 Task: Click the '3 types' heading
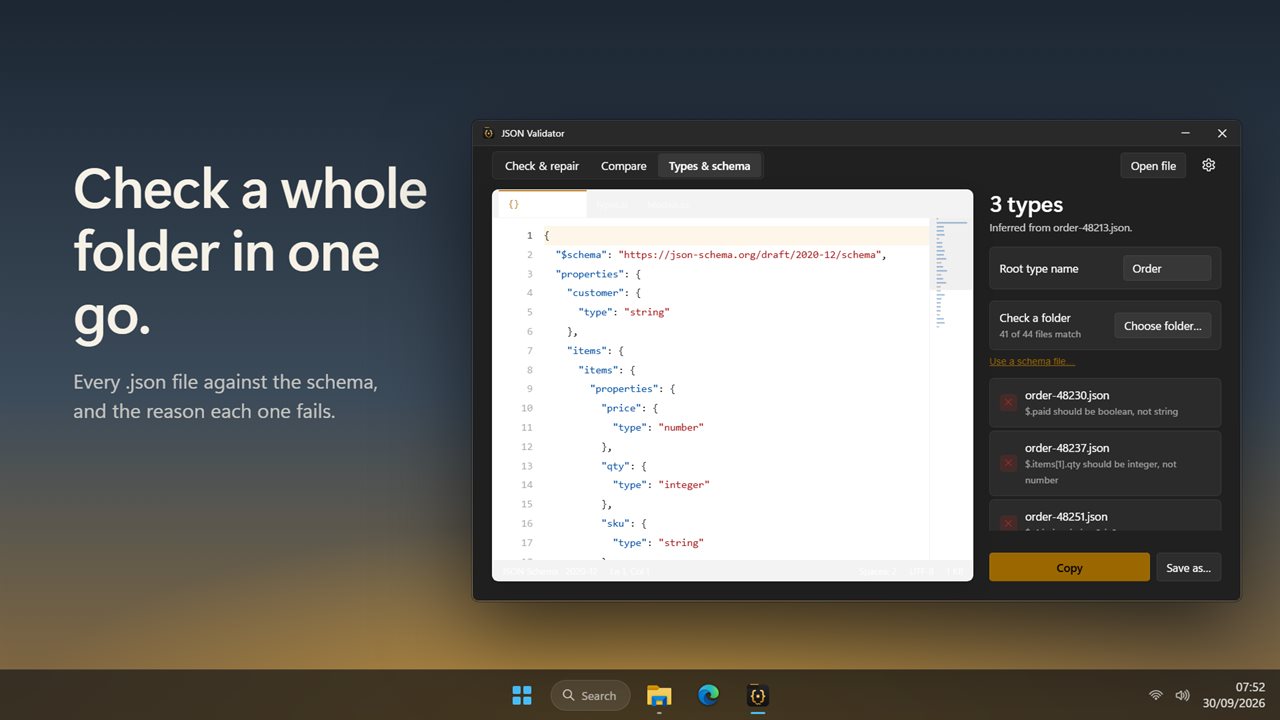1026,205
